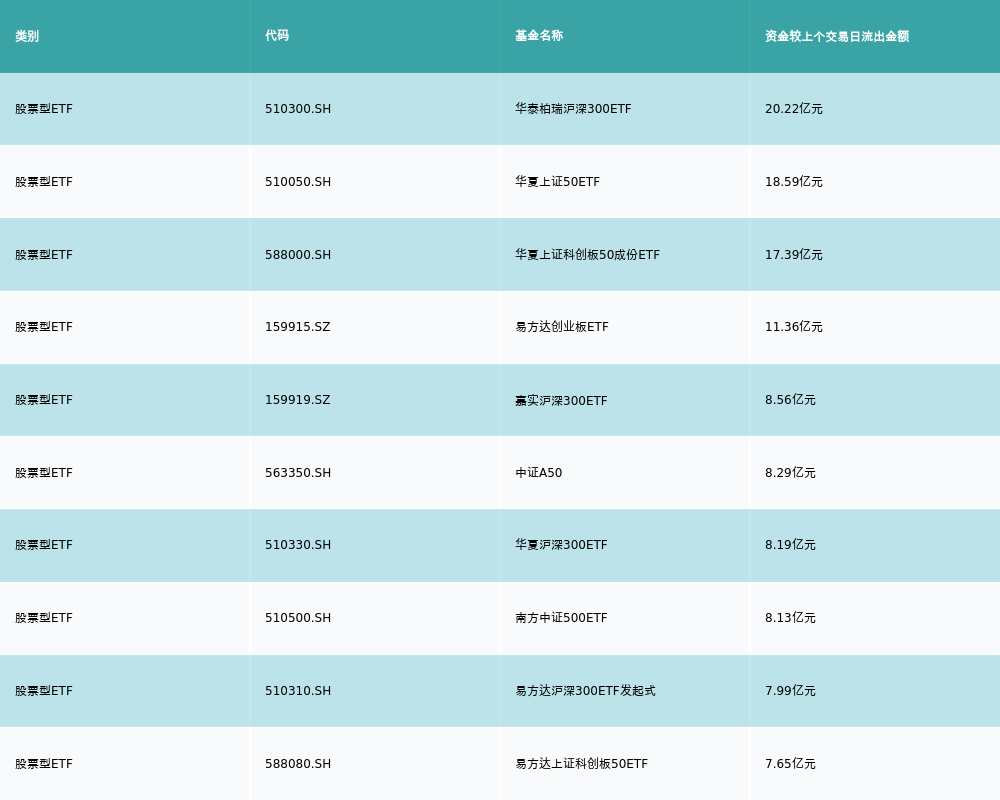Click fund name 易方达上证科创板50ETF
The height and width of the screenshot is (800, 1000).
pyautogui.click(x=581, y=764)
